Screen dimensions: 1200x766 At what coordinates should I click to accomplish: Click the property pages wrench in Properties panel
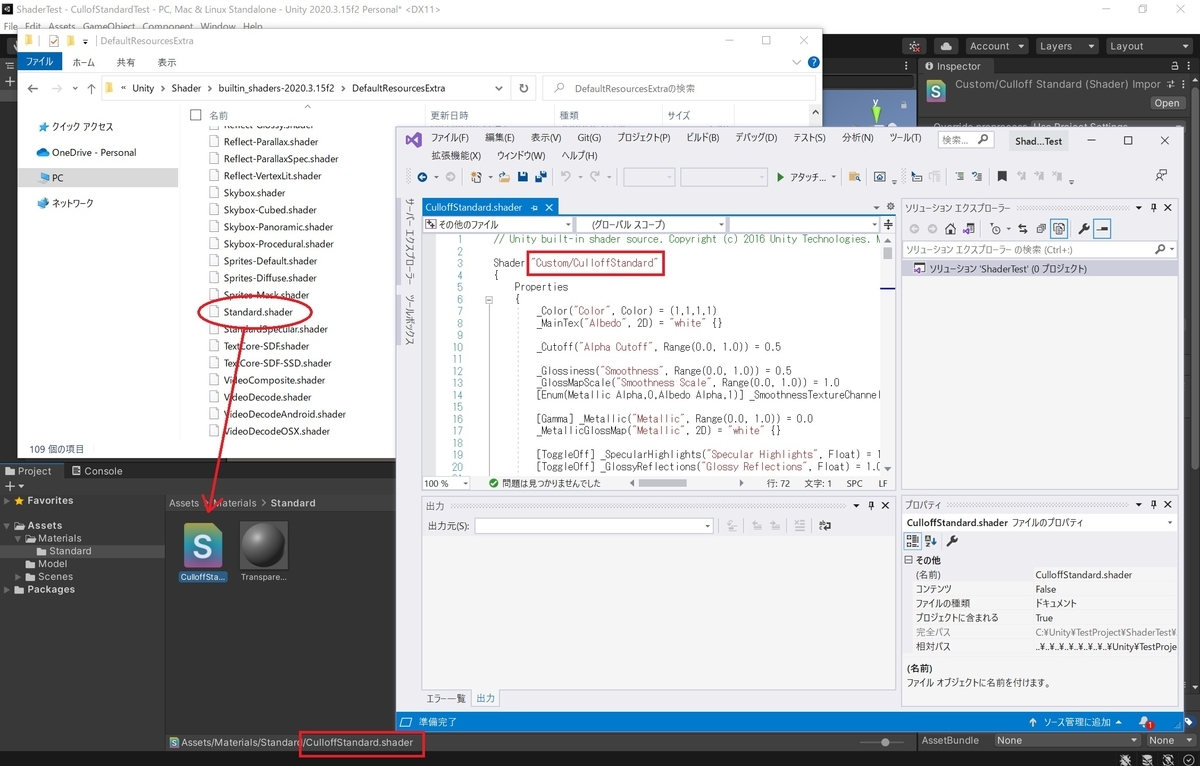pyautogui.click(x=952, y=541)
